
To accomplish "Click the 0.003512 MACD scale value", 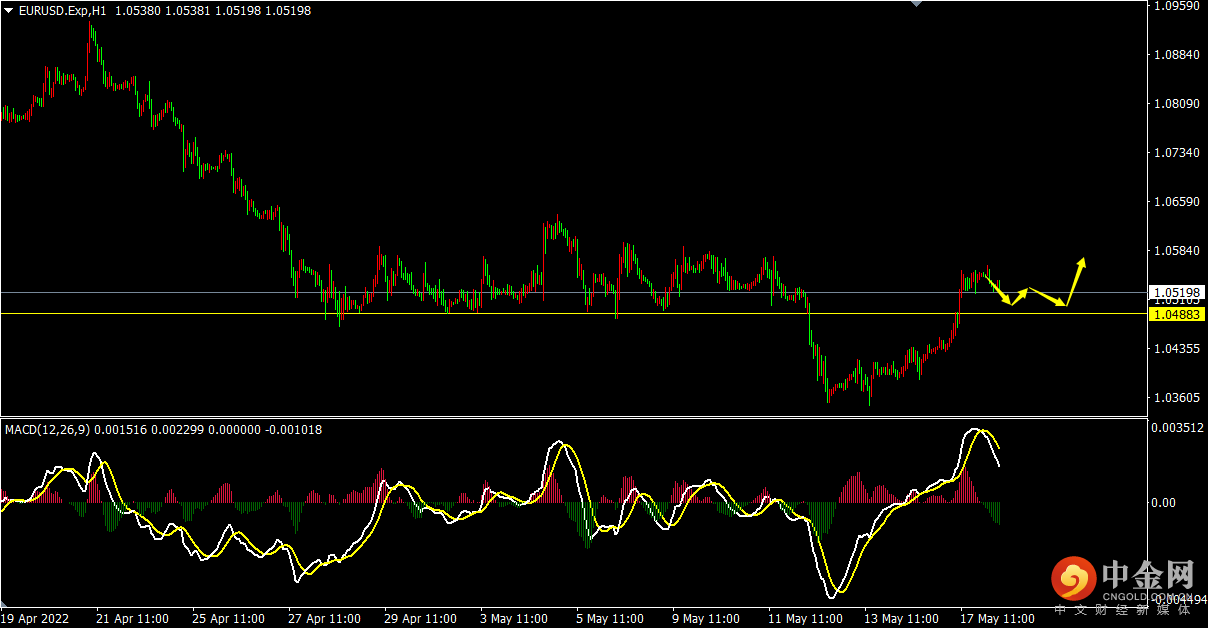I will coord(1178,428).
